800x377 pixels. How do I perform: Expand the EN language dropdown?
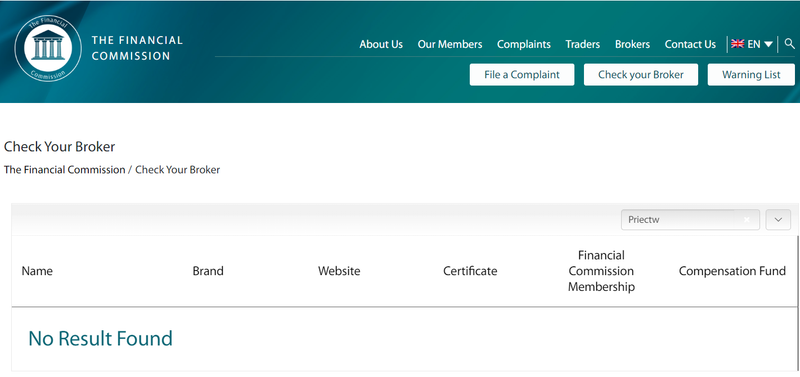pyautogui.click(x=760, y=44)
